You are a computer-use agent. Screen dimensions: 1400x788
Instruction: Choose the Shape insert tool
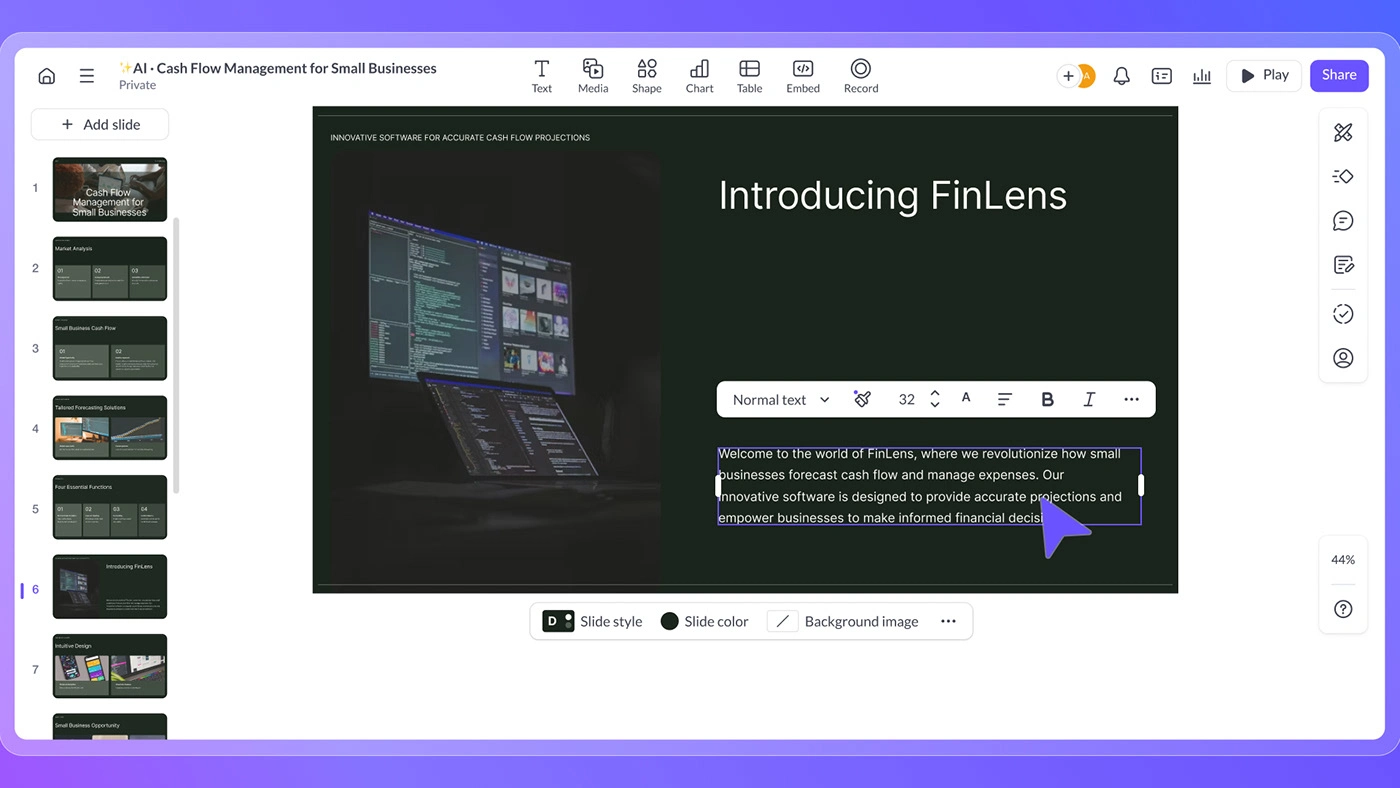(x=647, y=76)
